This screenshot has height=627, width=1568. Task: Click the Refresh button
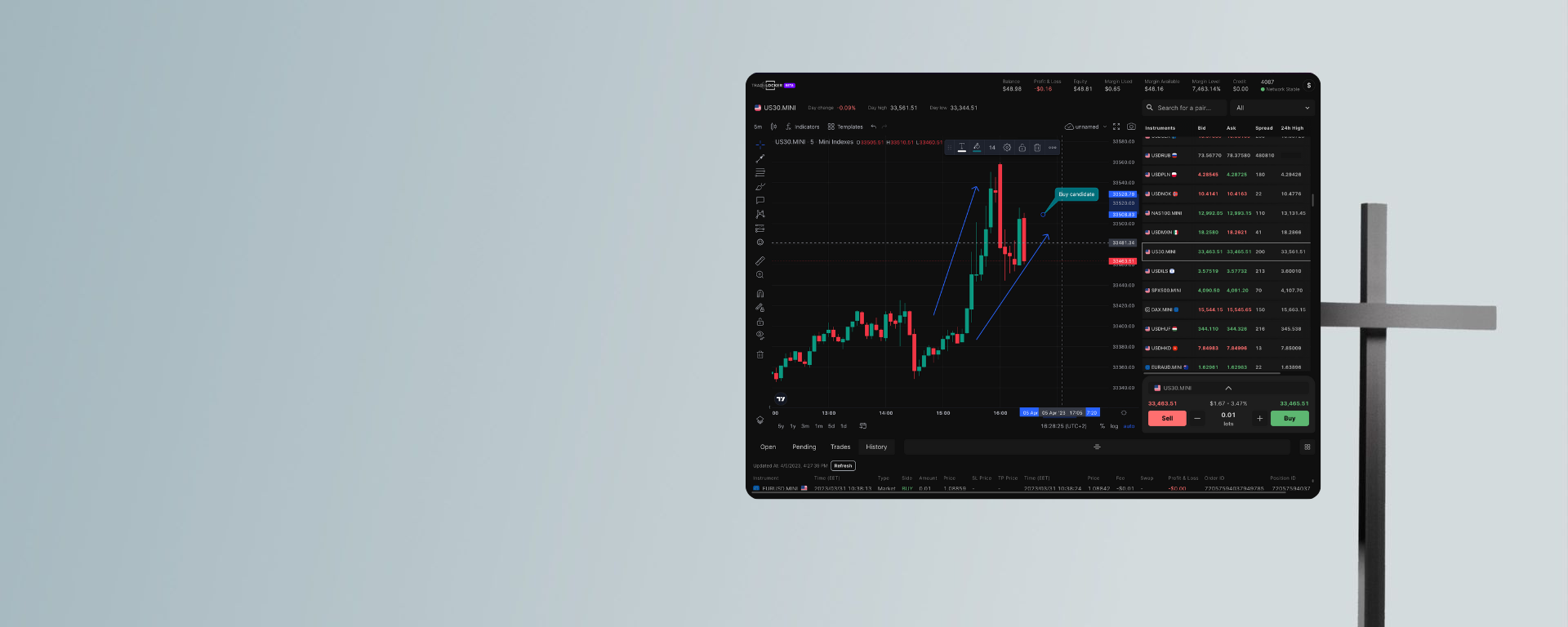pyautogui.click(x=843, y=466)
